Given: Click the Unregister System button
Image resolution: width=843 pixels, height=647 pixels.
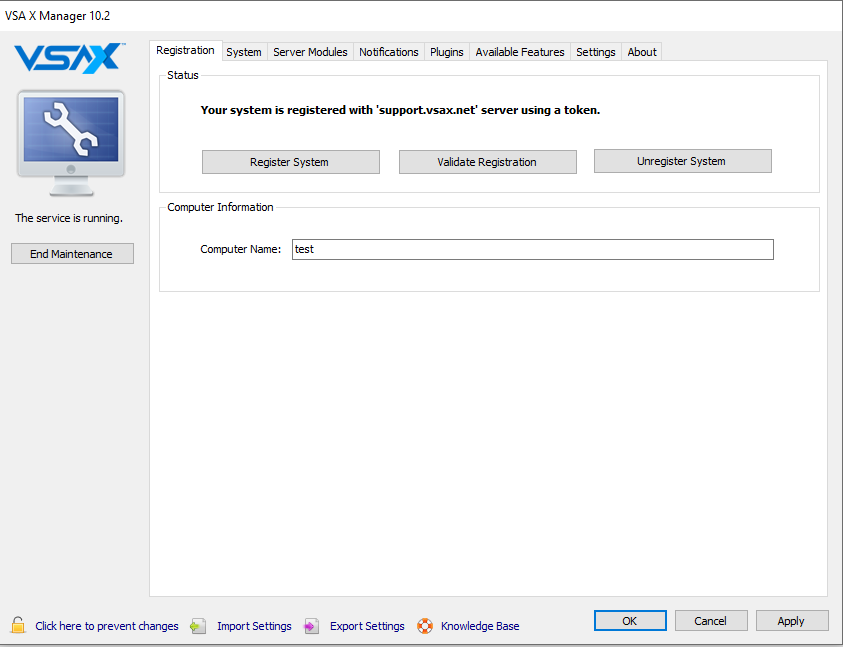Looking at the screenshot, I should coord(683,161).
